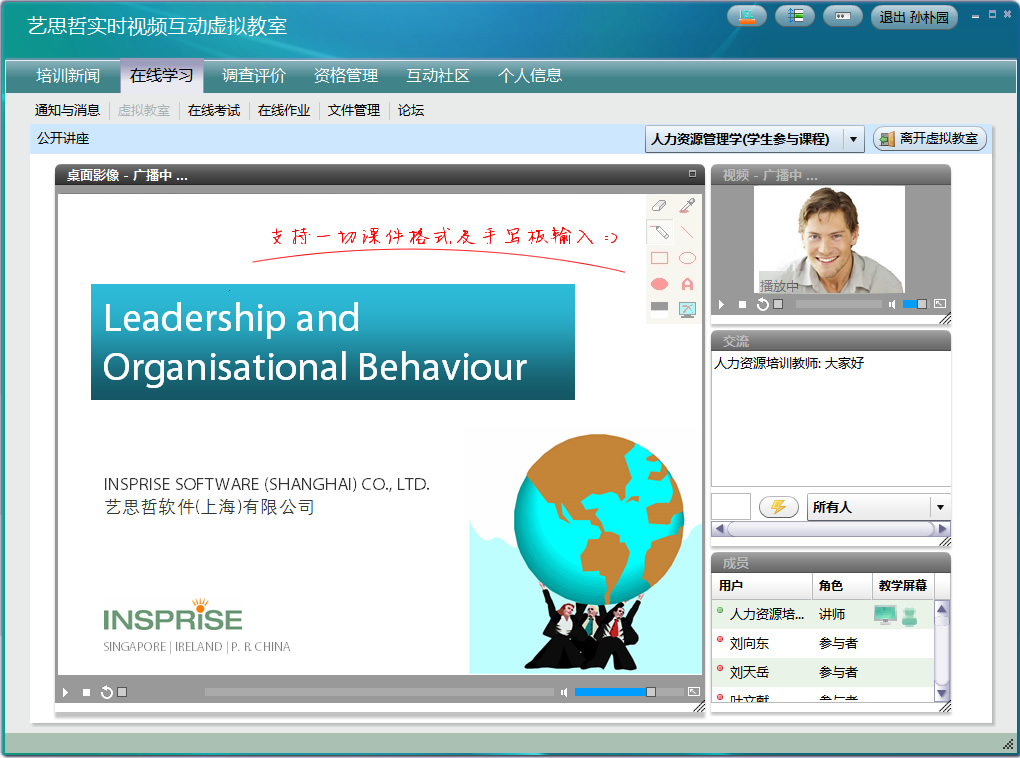
Task: Play the video panel stream
Action: tap(721, 305)
